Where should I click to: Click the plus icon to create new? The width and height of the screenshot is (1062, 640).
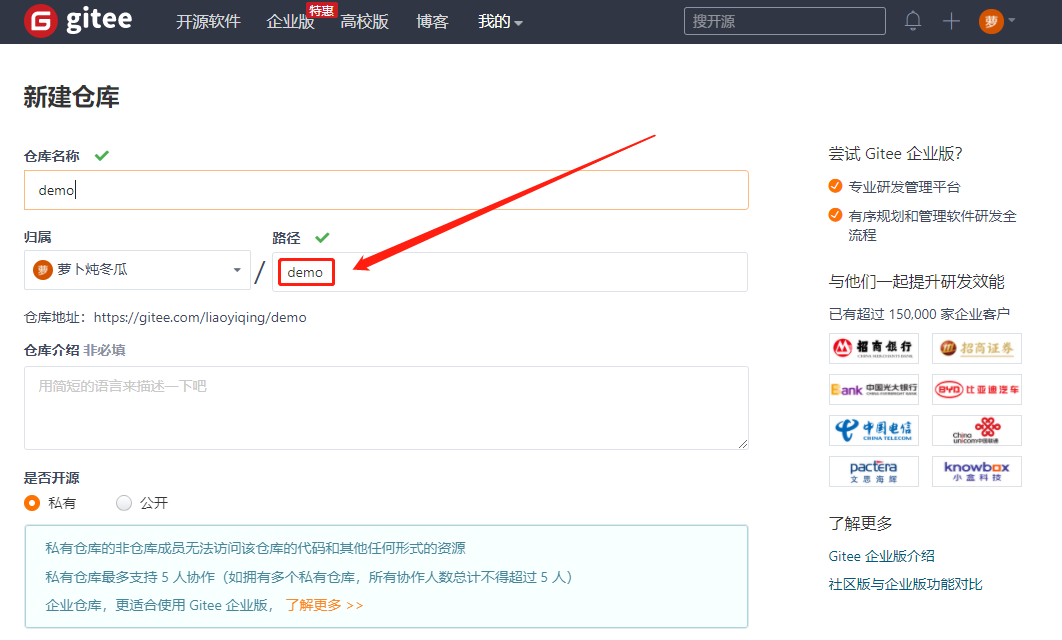click(951, 21)
